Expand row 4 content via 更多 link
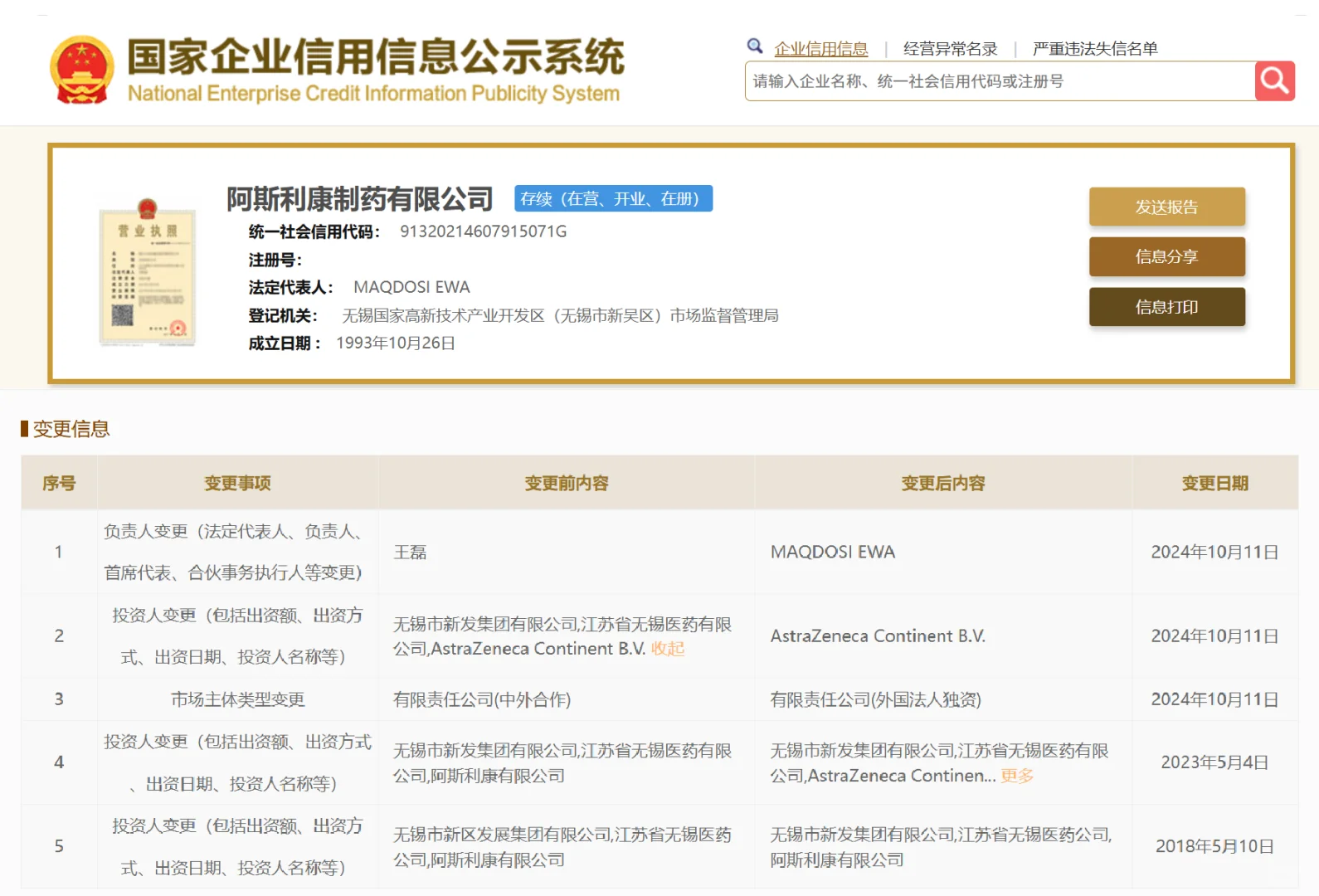The height and width of the screenshot is (896, 1319). click(1017, 776)
